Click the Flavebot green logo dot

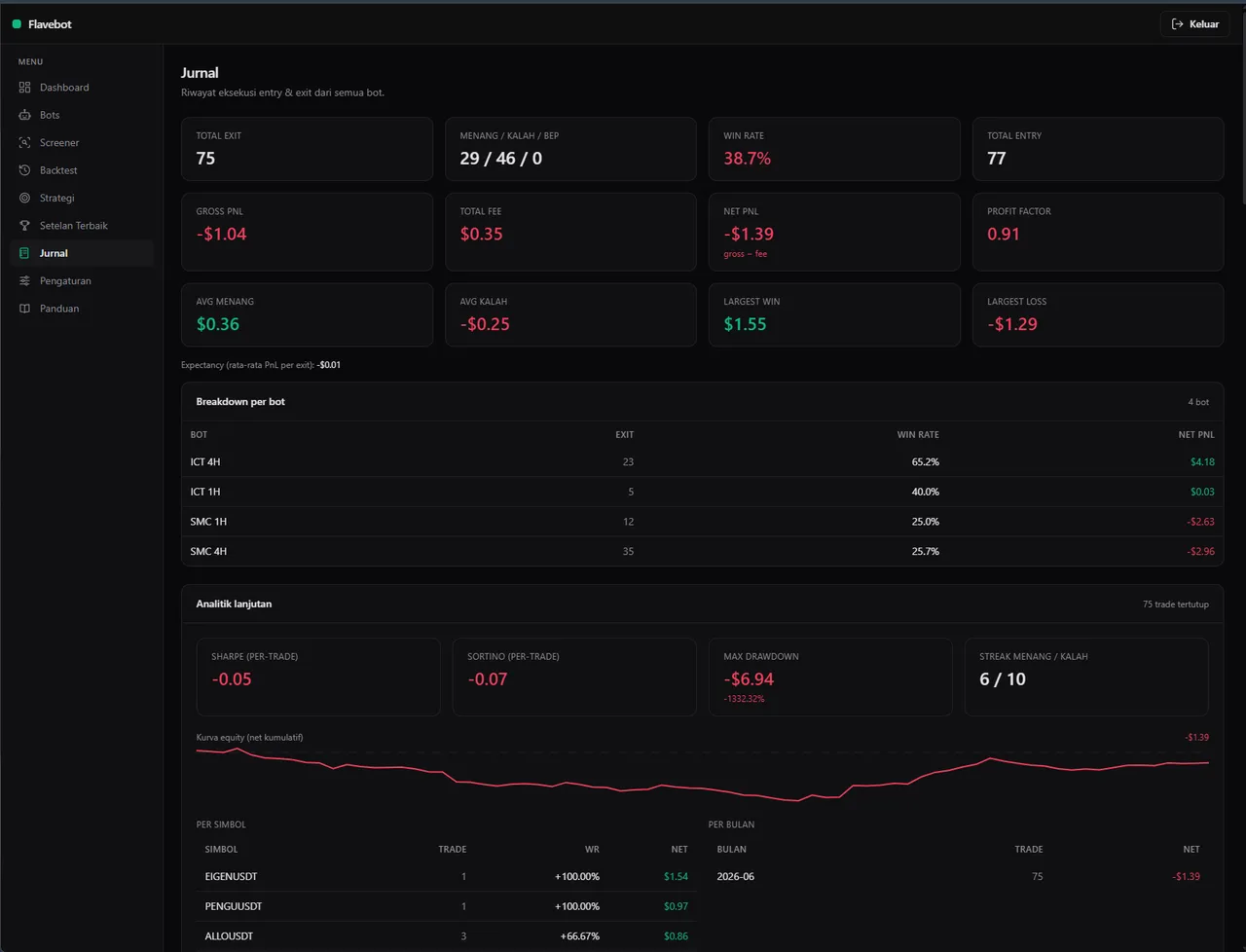[17, 24]
